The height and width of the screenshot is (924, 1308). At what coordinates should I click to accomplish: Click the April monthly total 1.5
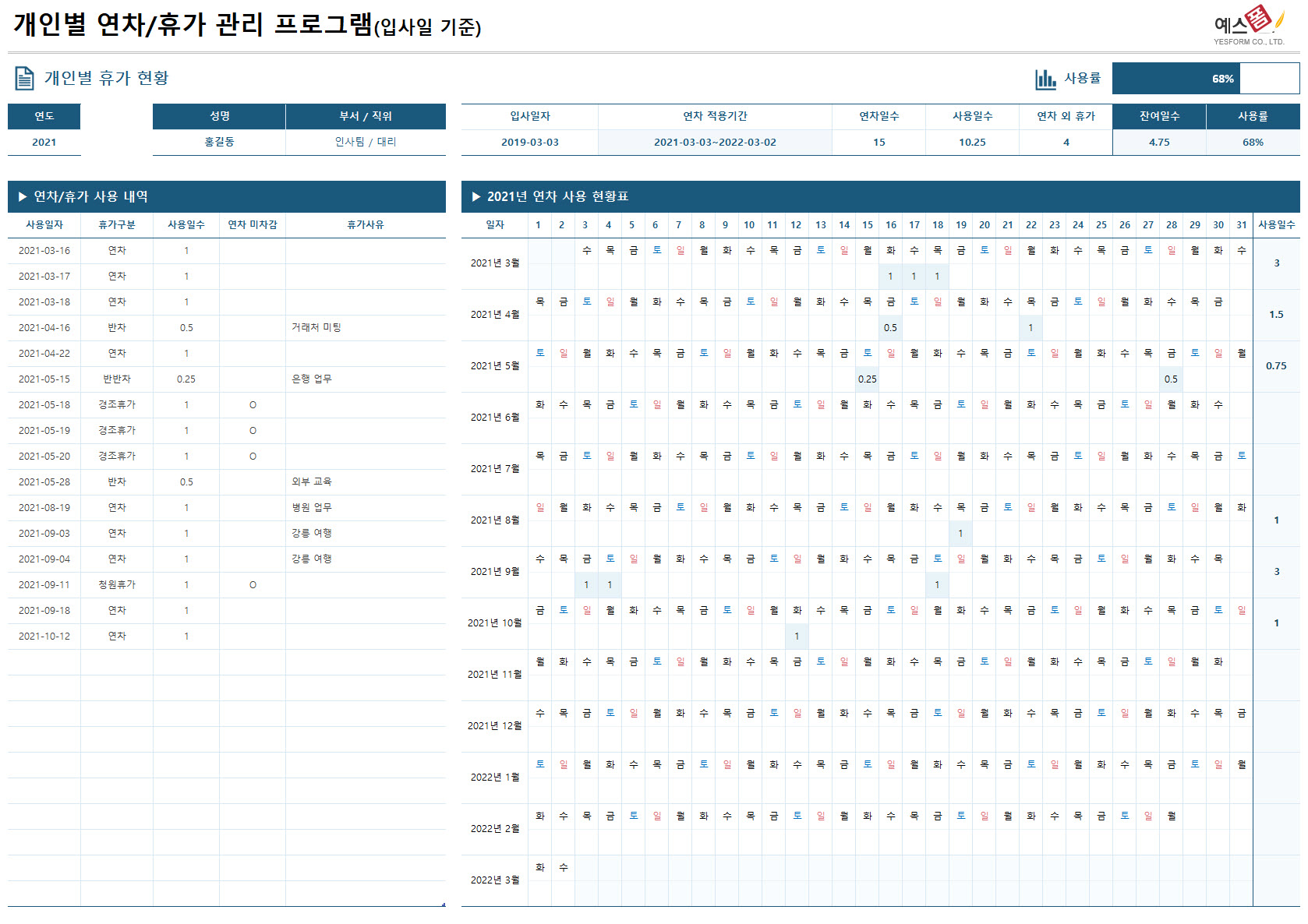pos(1277,315)
